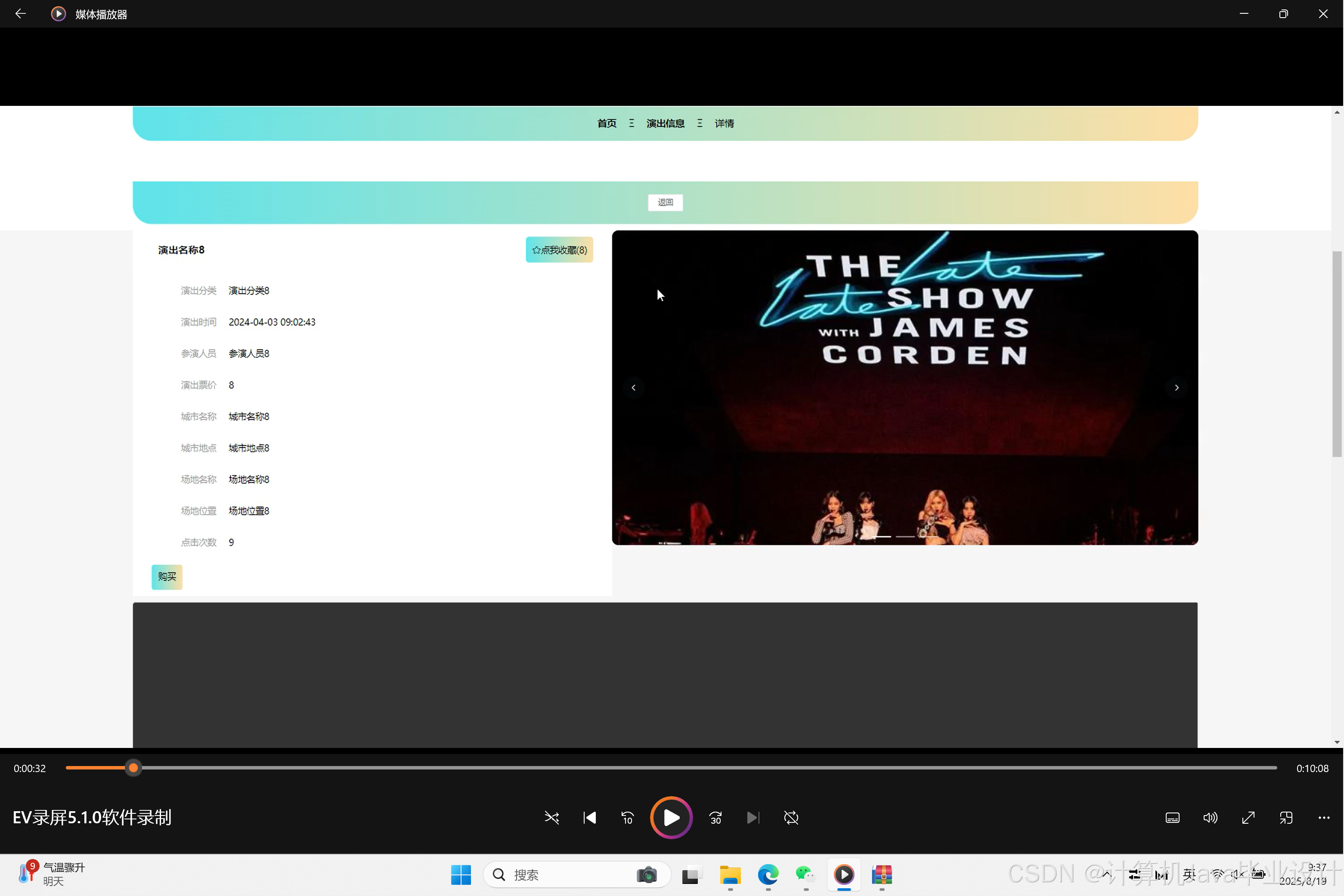Go to the next track
Viewport: 1344px width, 896px height.
[753, 818]
